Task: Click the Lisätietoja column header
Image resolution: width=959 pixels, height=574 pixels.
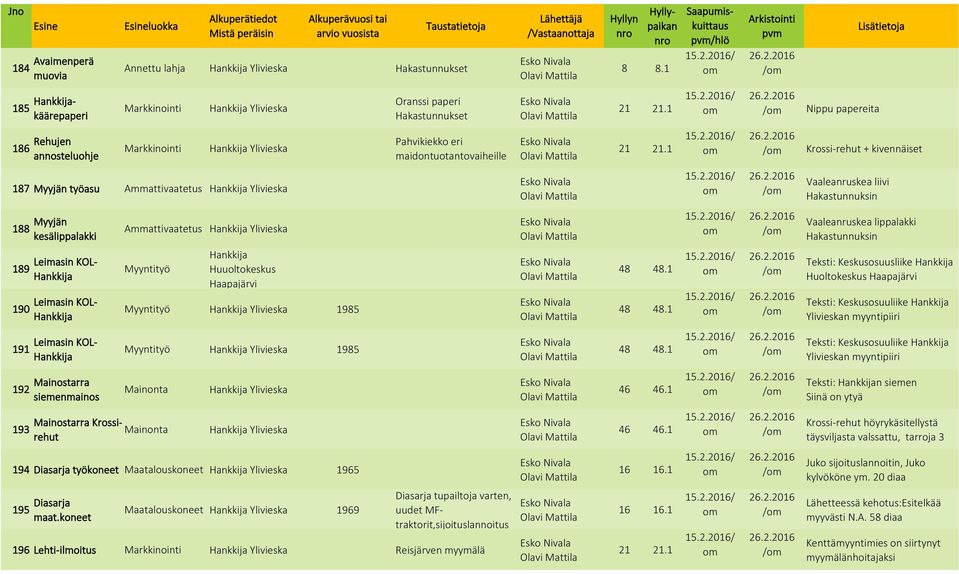Action: (881, 26)
